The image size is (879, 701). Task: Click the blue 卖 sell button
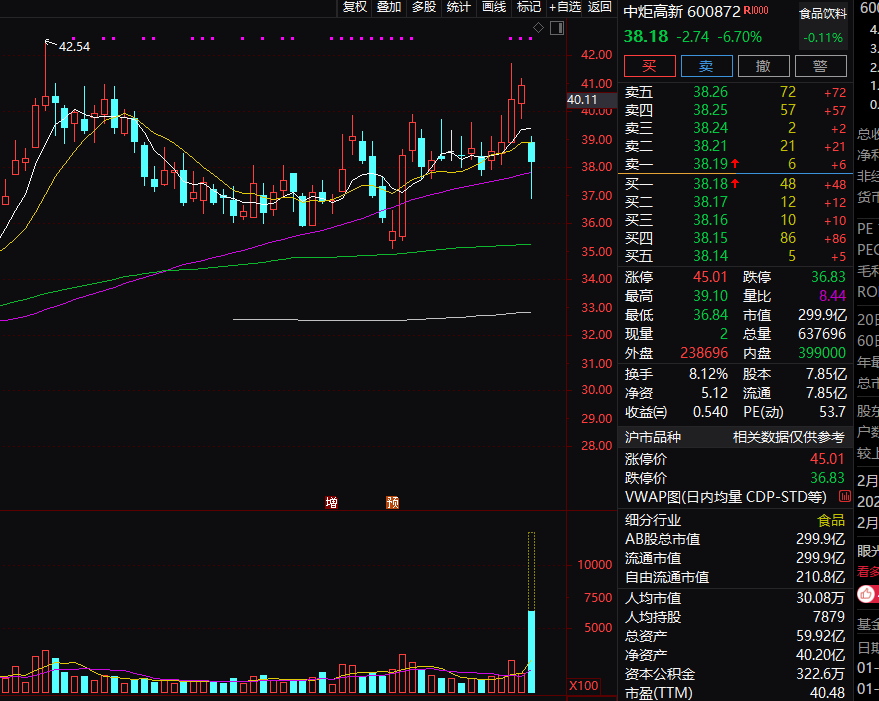coord(706,66)
